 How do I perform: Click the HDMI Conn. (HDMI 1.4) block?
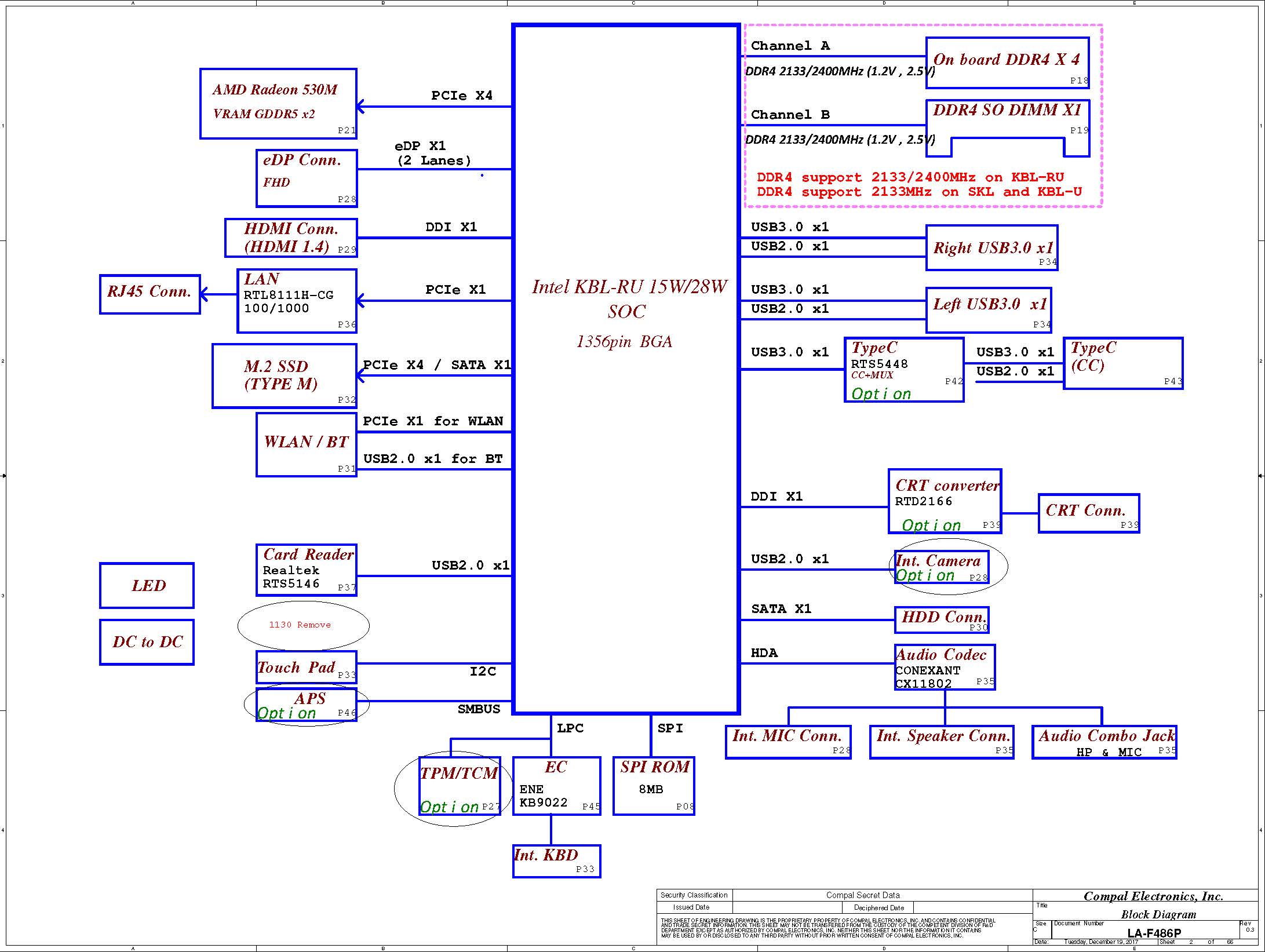click(291, 238)
